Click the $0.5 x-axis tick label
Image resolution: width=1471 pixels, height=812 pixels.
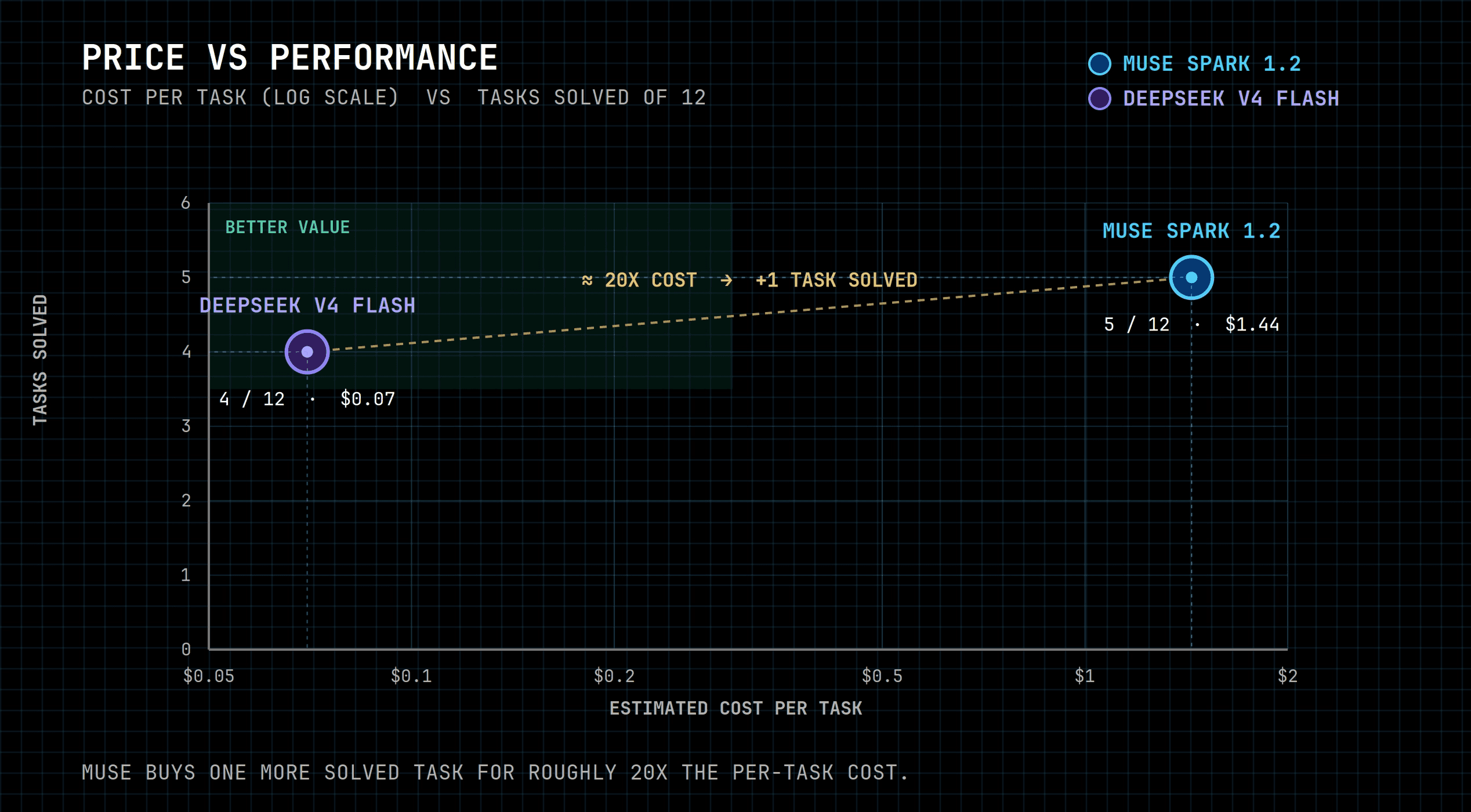882,676
